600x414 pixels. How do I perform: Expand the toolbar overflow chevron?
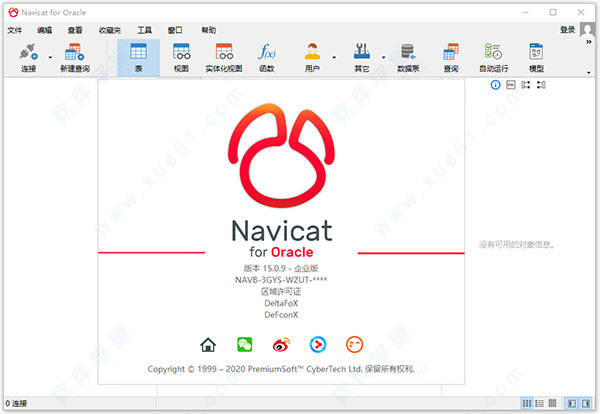tap(589, 42)
